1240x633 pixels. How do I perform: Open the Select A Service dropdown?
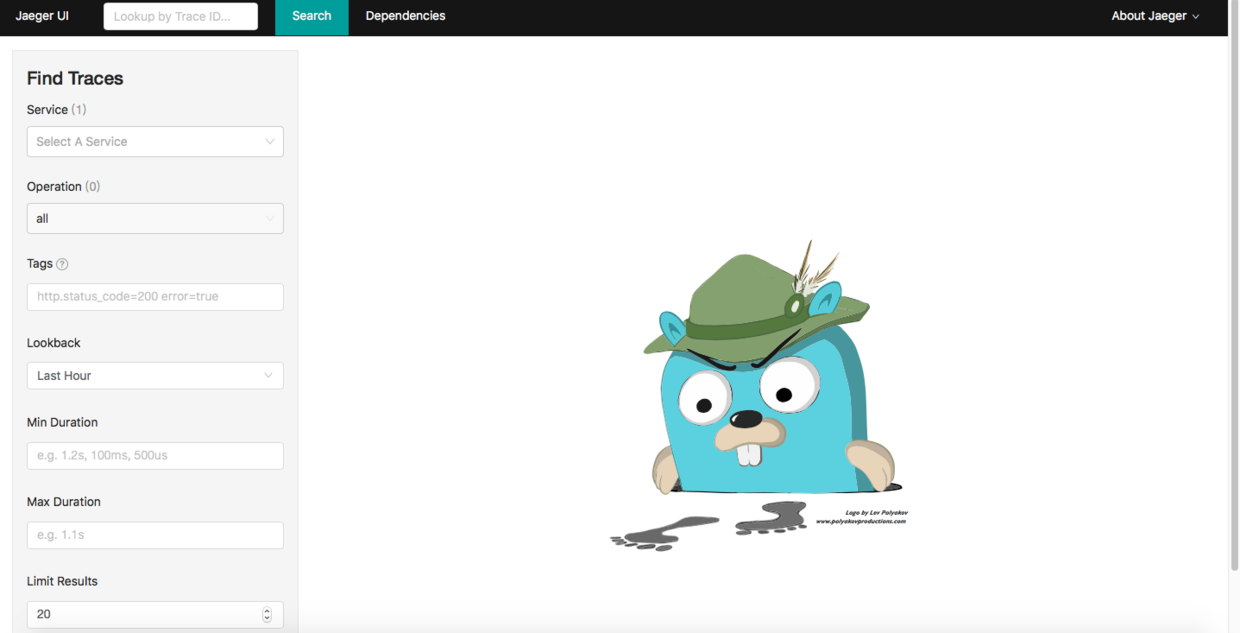155,141
